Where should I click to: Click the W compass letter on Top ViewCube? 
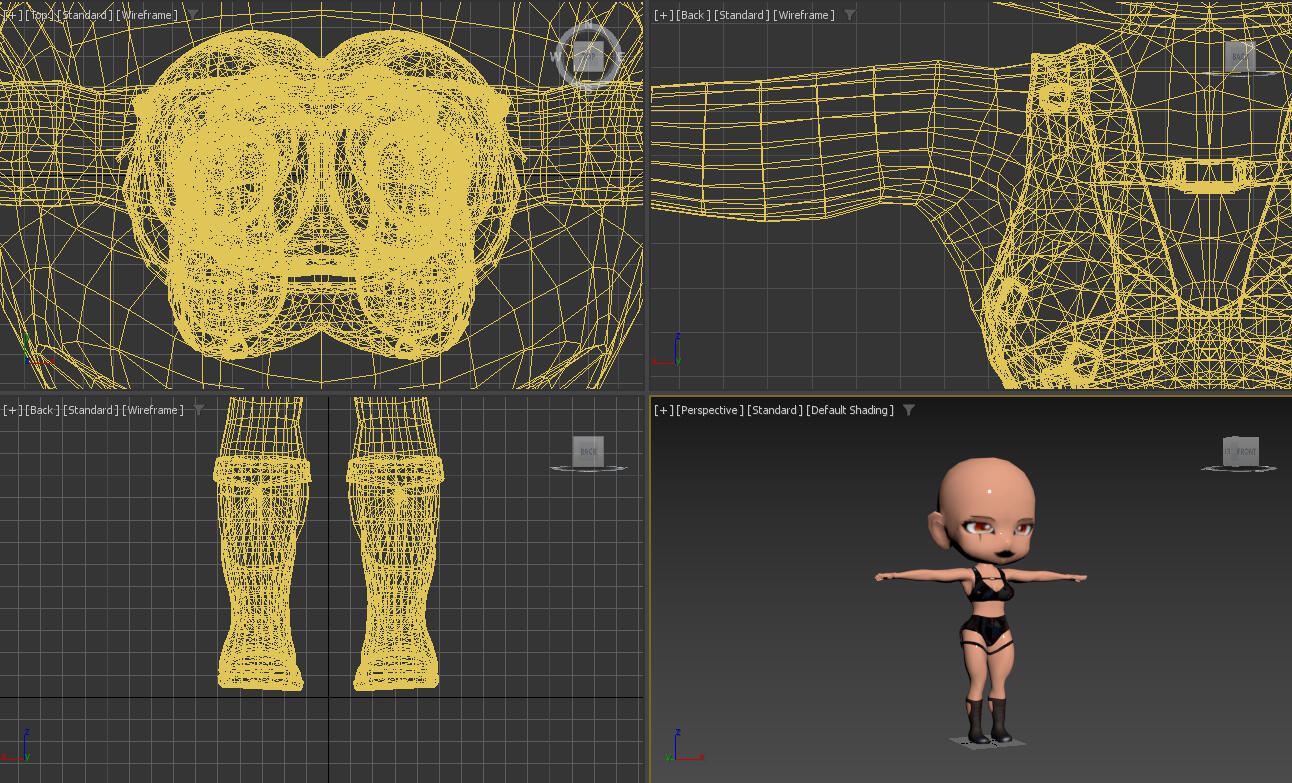pyautogui.click(x=555, y=57)
